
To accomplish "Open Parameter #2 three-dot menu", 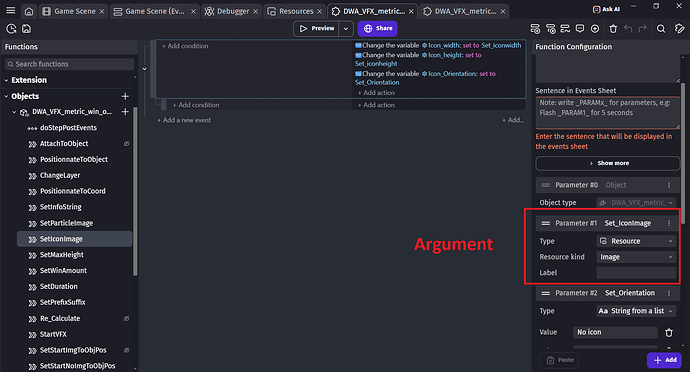I will pyautogui.click(x=669, y=293).
